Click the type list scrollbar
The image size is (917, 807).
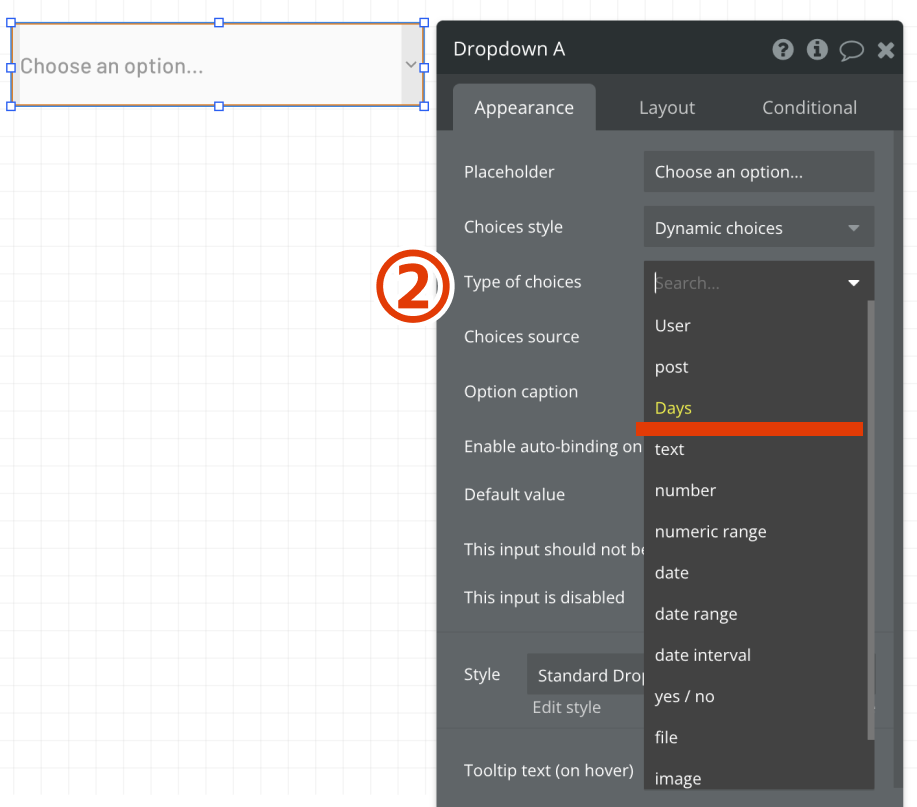coord(871,520)
